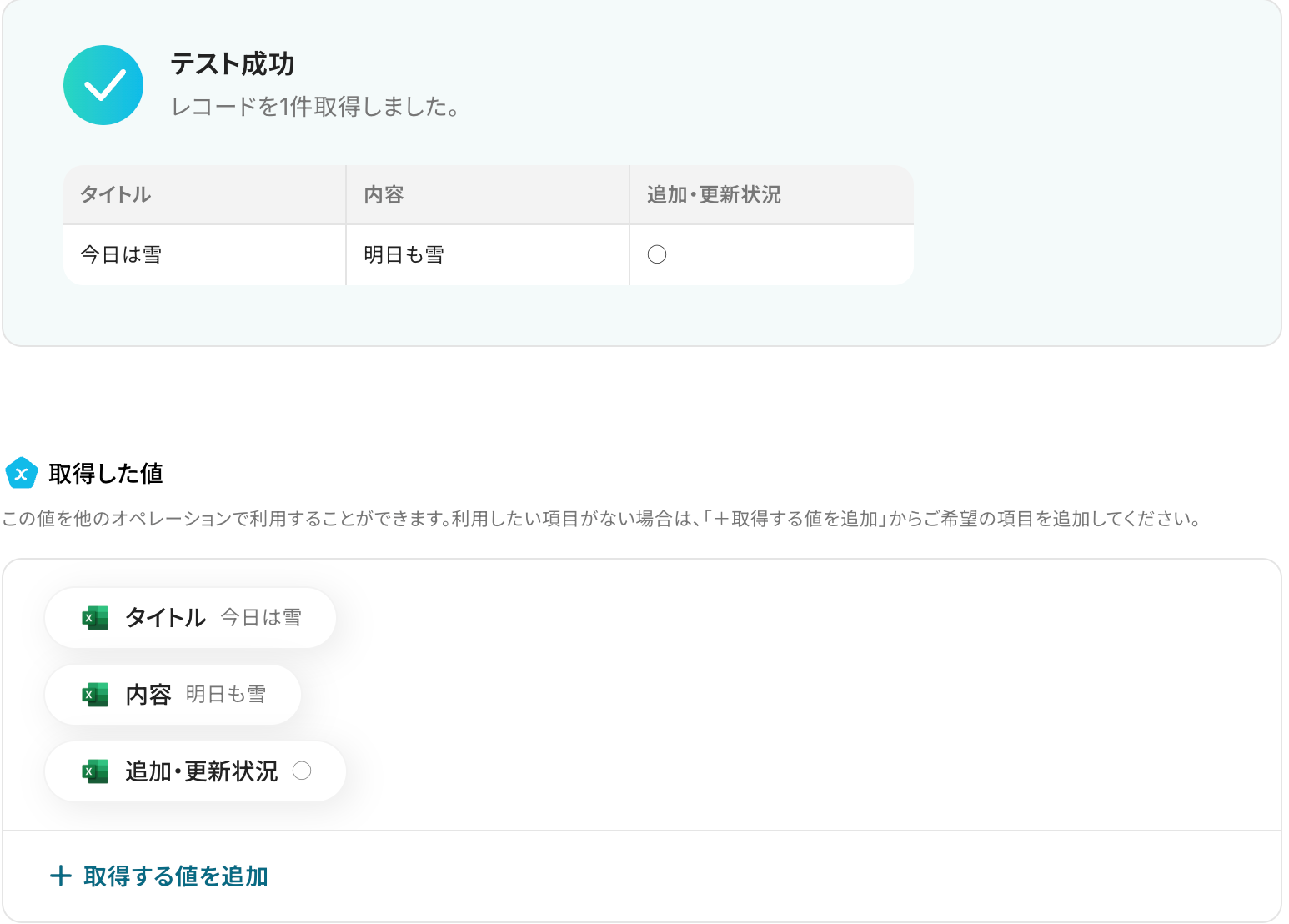1289x924 pixels.
Task: Select the タイトル value chip
Action: pos(190,618)
